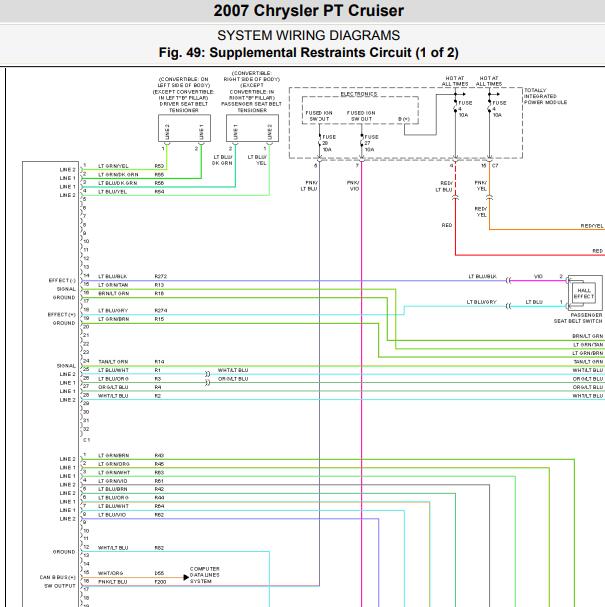605x607 pixels.
Task: Click the 'PASSENGER SEAT BELT TENSIONER' label
Action: (x=252, y=107)
